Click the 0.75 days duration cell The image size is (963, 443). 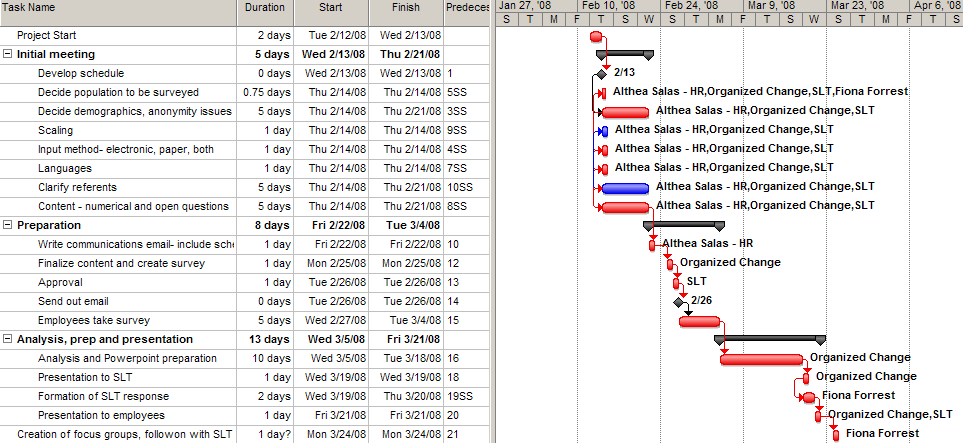pos(265,92)
